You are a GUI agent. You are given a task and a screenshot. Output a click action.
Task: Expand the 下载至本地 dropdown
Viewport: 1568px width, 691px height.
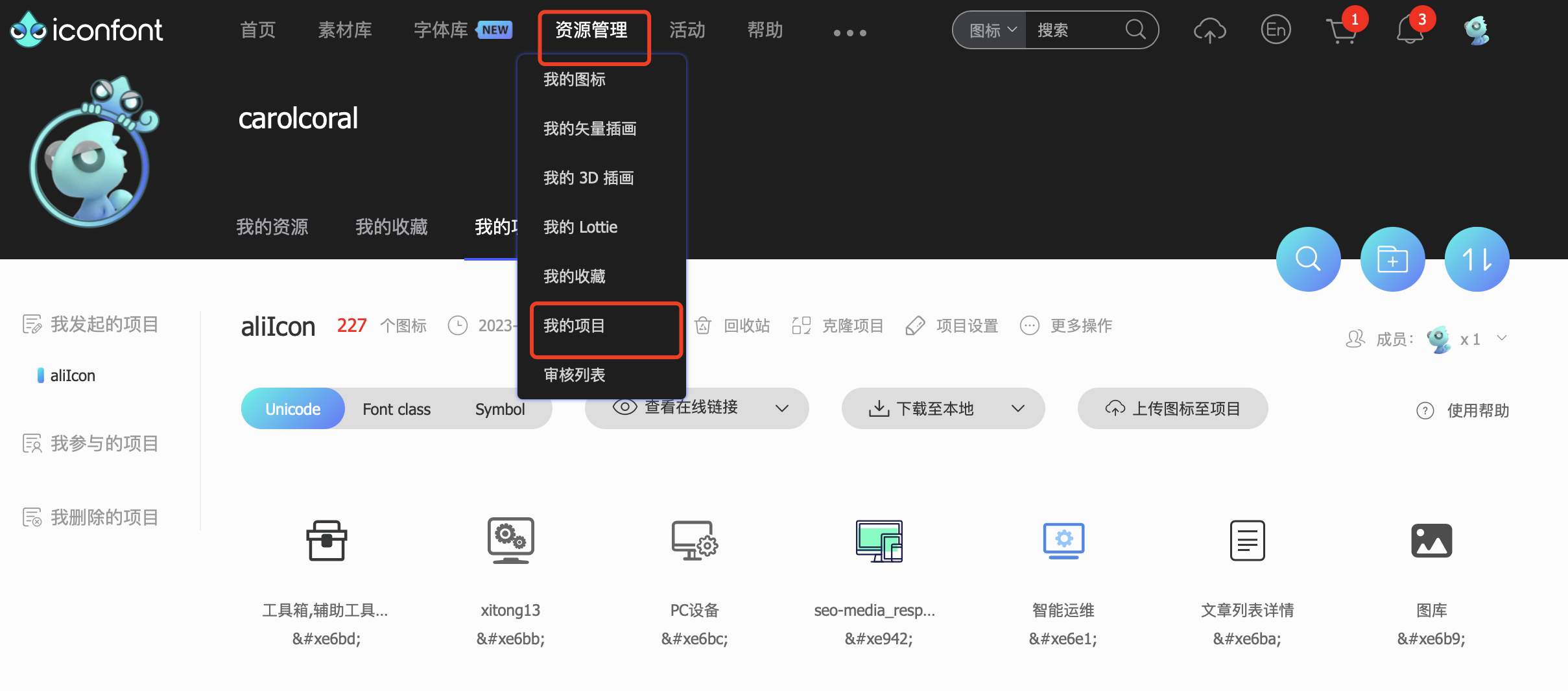pyautogui.click(x=1017, y=408)
